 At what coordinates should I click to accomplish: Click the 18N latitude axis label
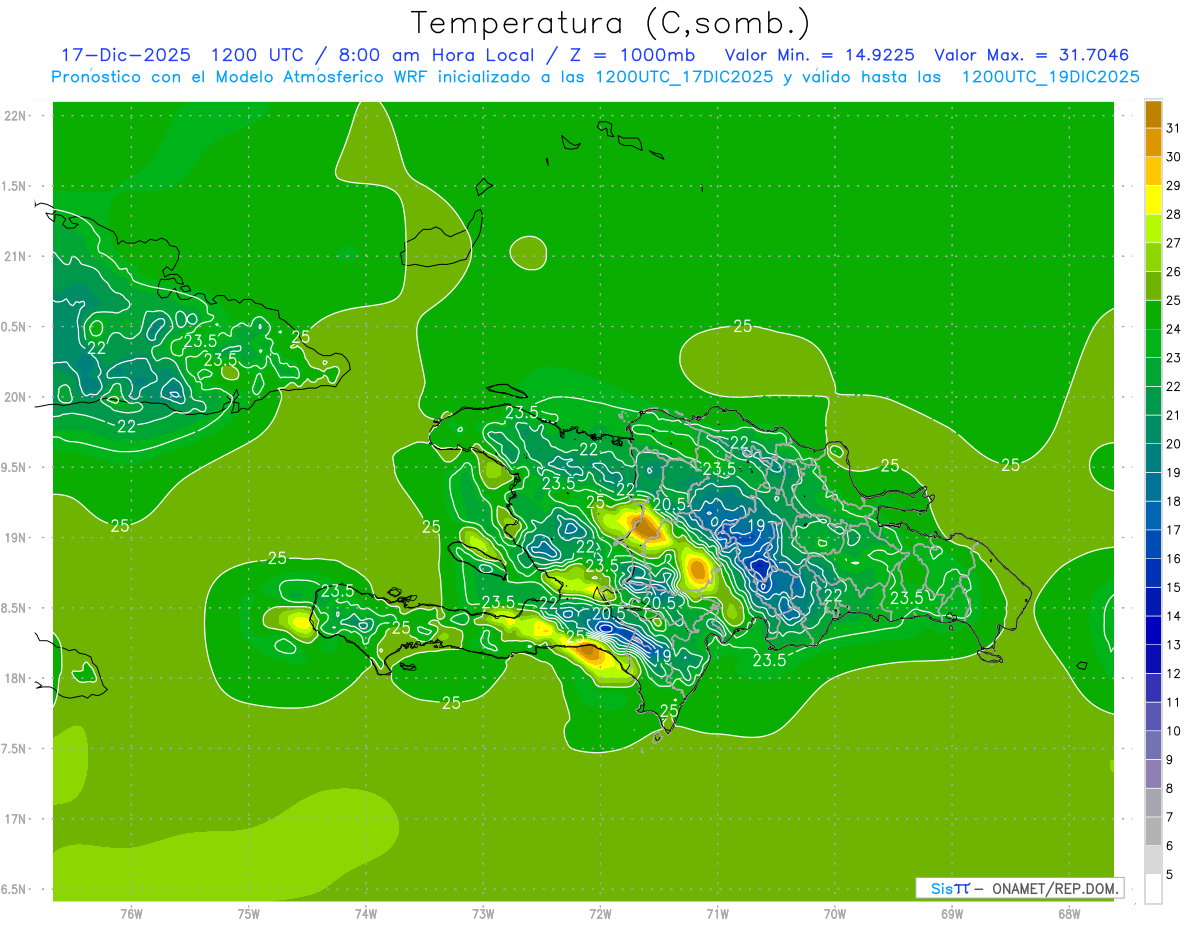click(16, 679)
